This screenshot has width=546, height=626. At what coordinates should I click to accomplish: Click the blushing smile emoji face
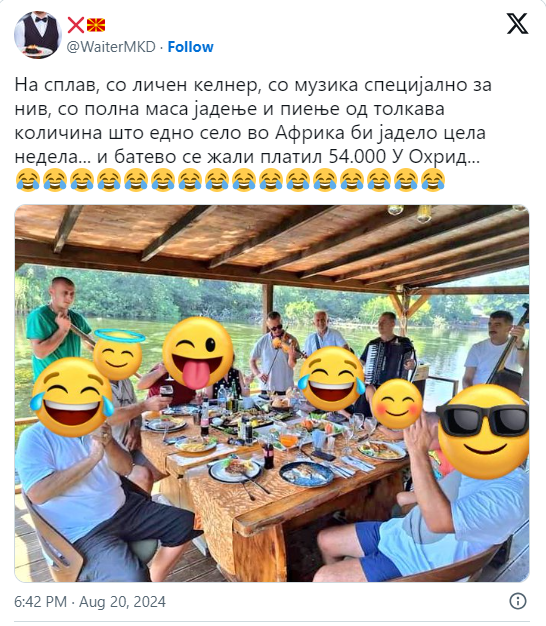[397, 404]
